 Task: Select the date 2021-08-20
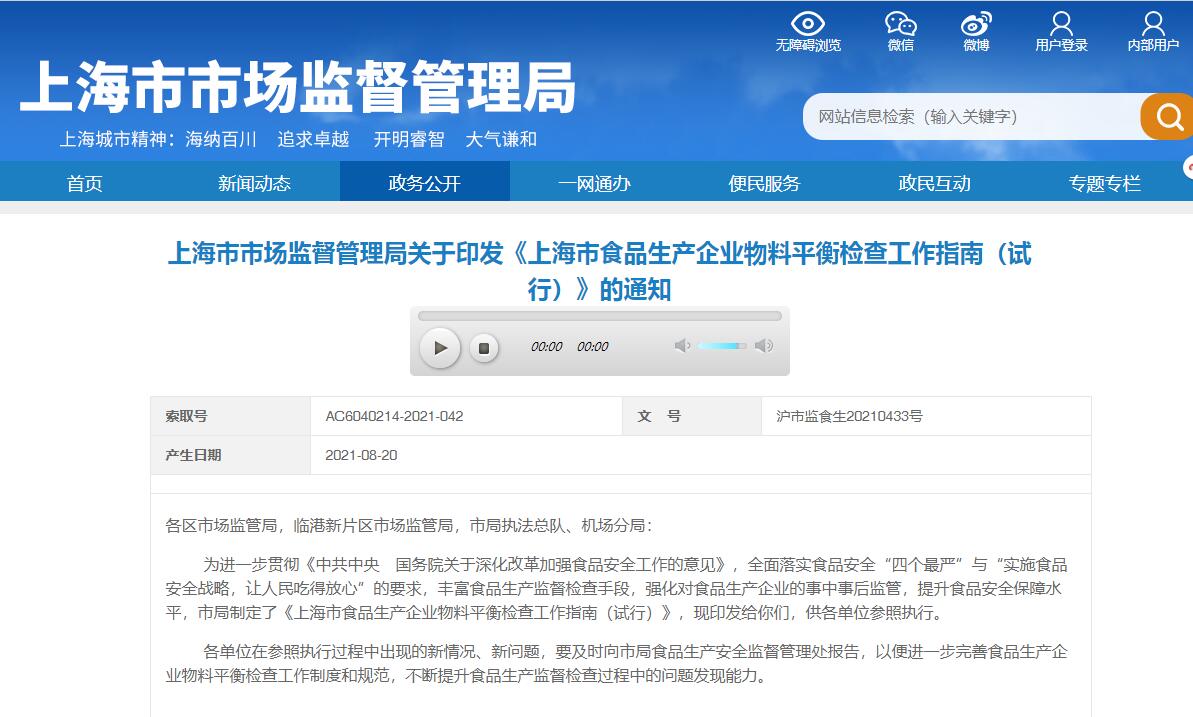361,455
